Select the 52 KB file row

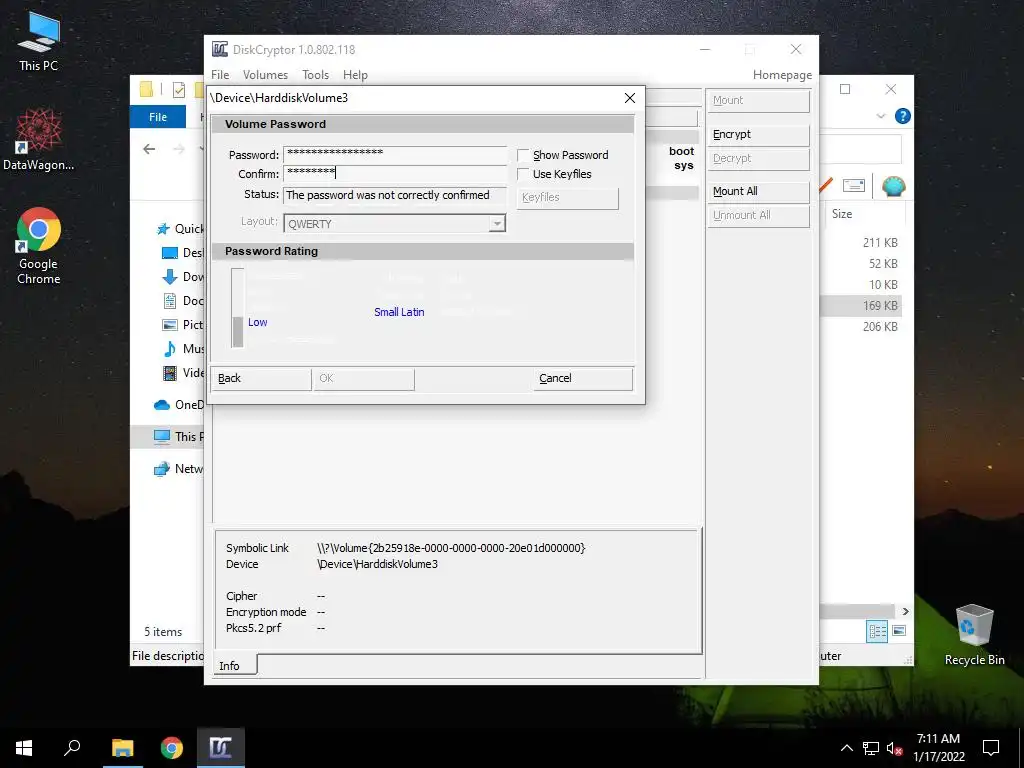pyautogui.click(x=862, y=263)
